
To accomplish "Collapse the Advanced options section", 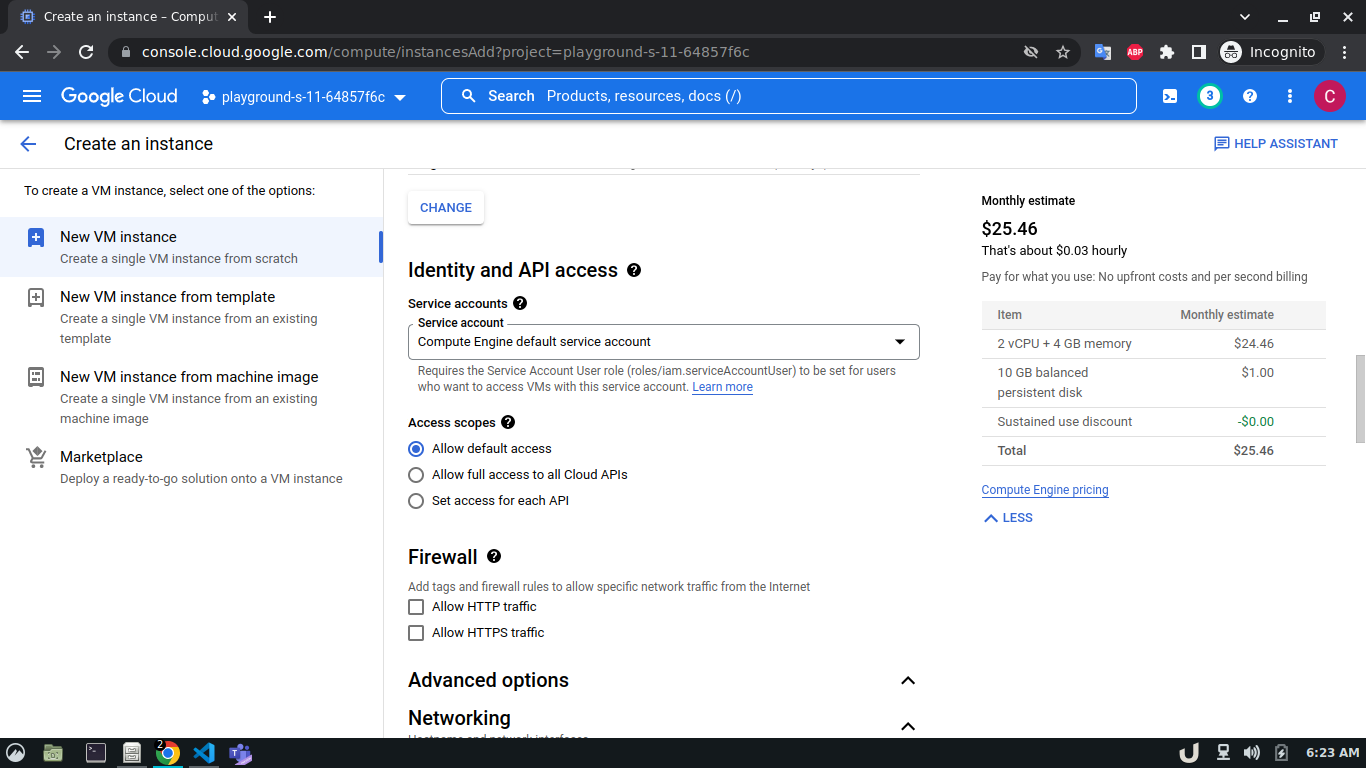I will tap(908, 680).
